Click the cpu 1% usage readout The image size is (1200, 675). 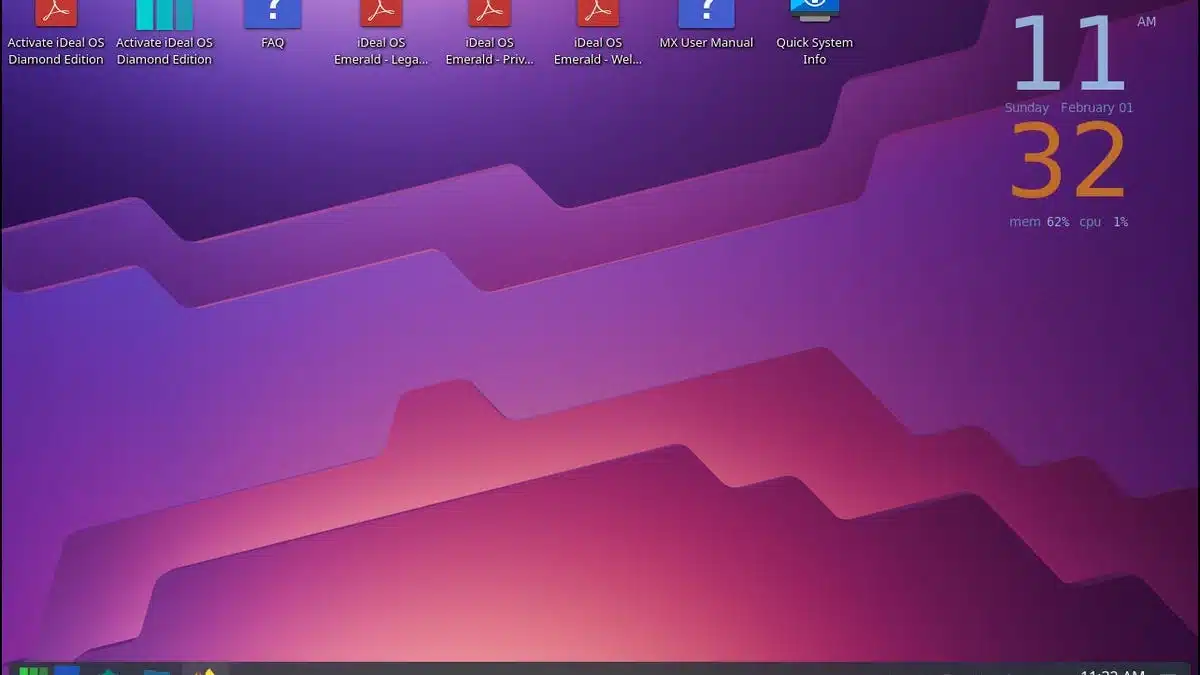click(1103, 222)
